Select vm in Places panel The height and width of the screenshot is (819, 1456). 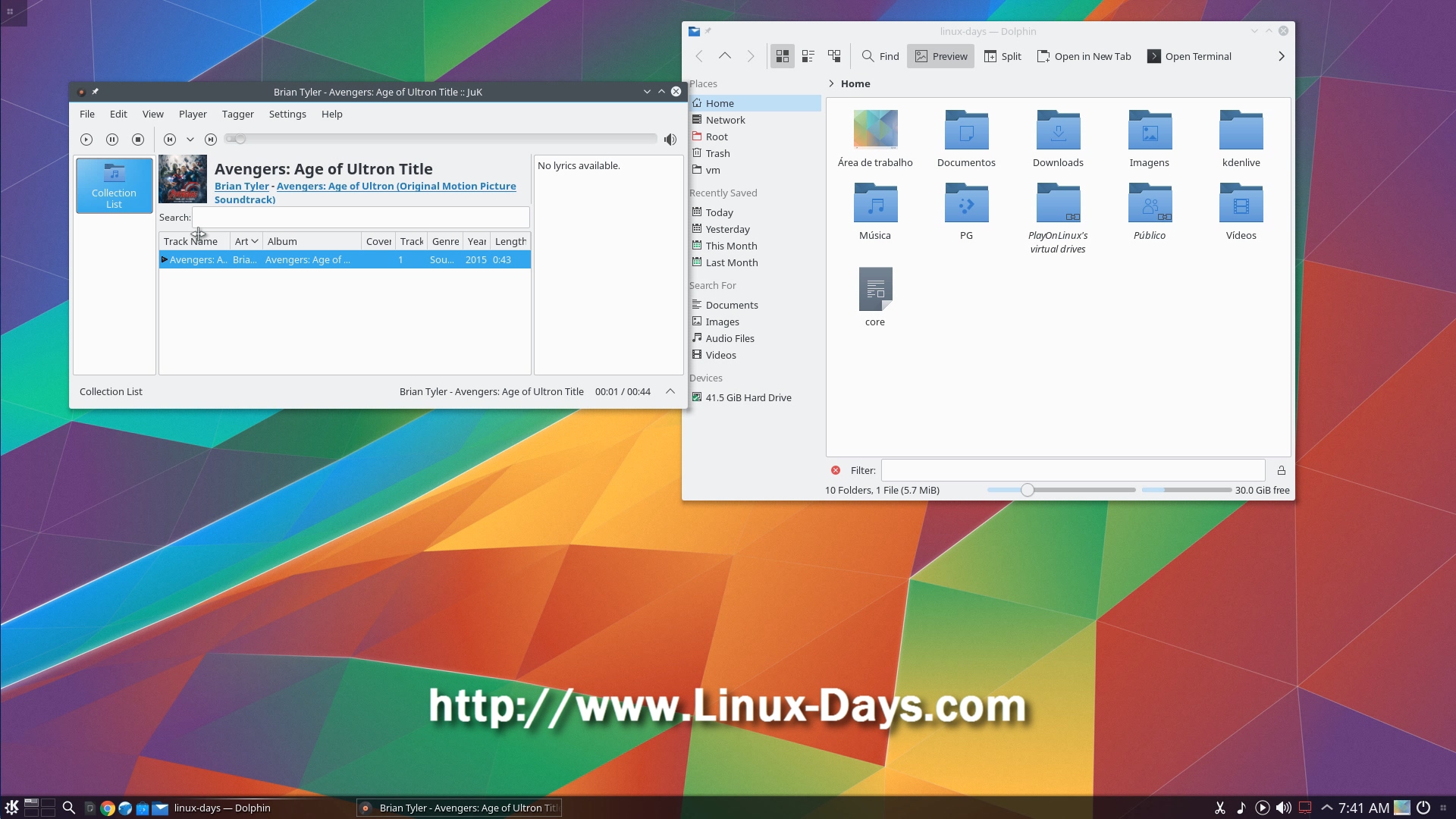pyautogui.click(x=755, y=171)
